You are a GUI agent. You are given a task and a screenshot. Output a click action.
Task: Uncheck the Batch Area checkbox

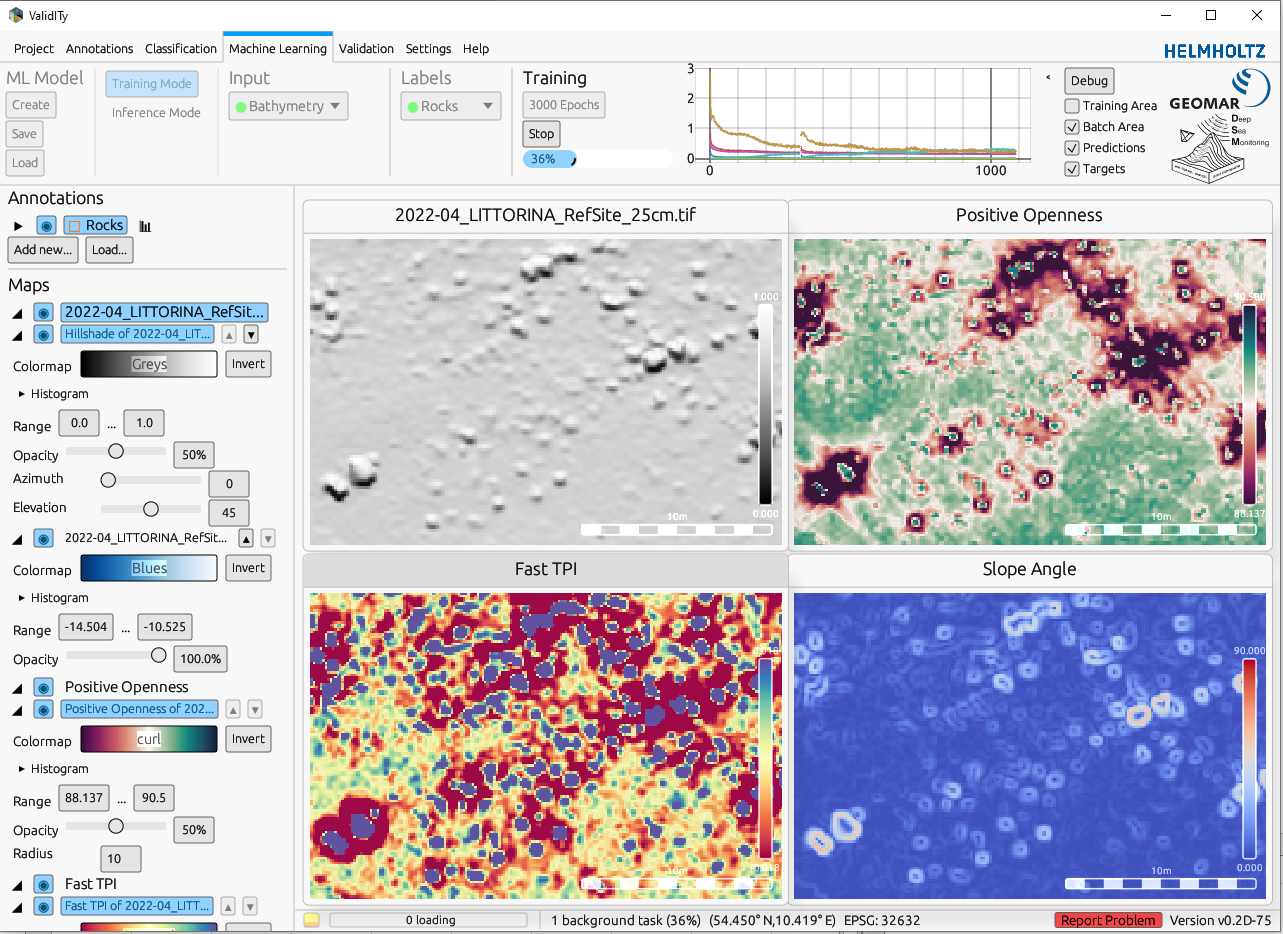click(x=1072, y=127)
